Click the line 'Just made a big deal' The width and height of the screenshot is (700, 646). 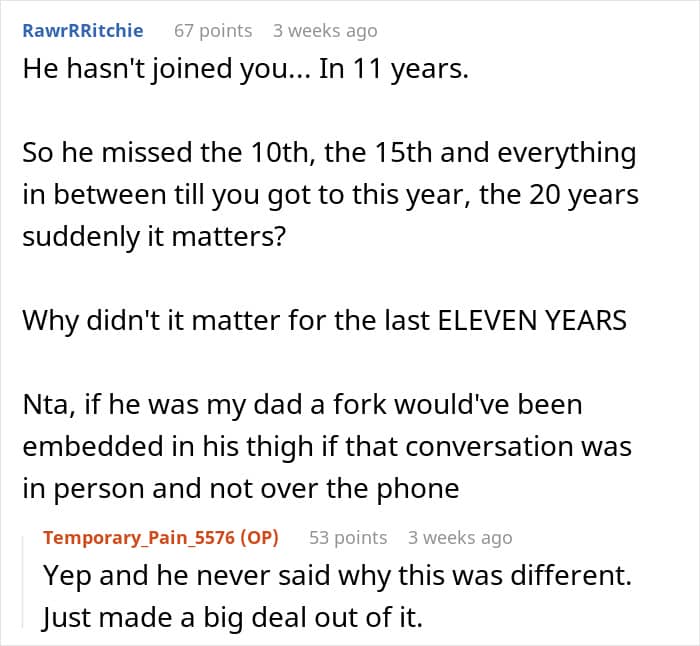pos(232,618)
